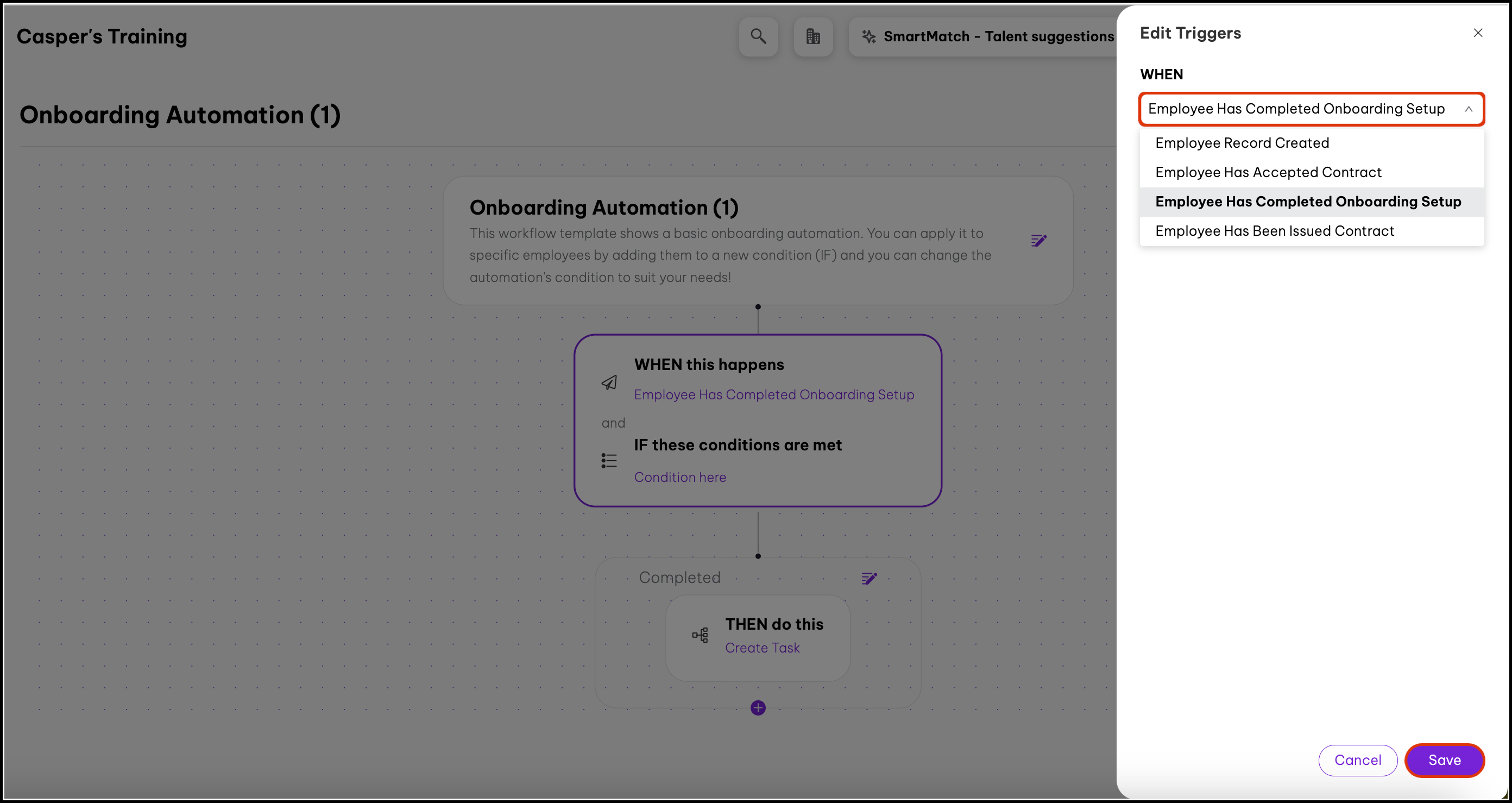This screenshot has width=1512, height=803.
Task: Click the WHEN trigger selection field
Action: pos(1295,109)
